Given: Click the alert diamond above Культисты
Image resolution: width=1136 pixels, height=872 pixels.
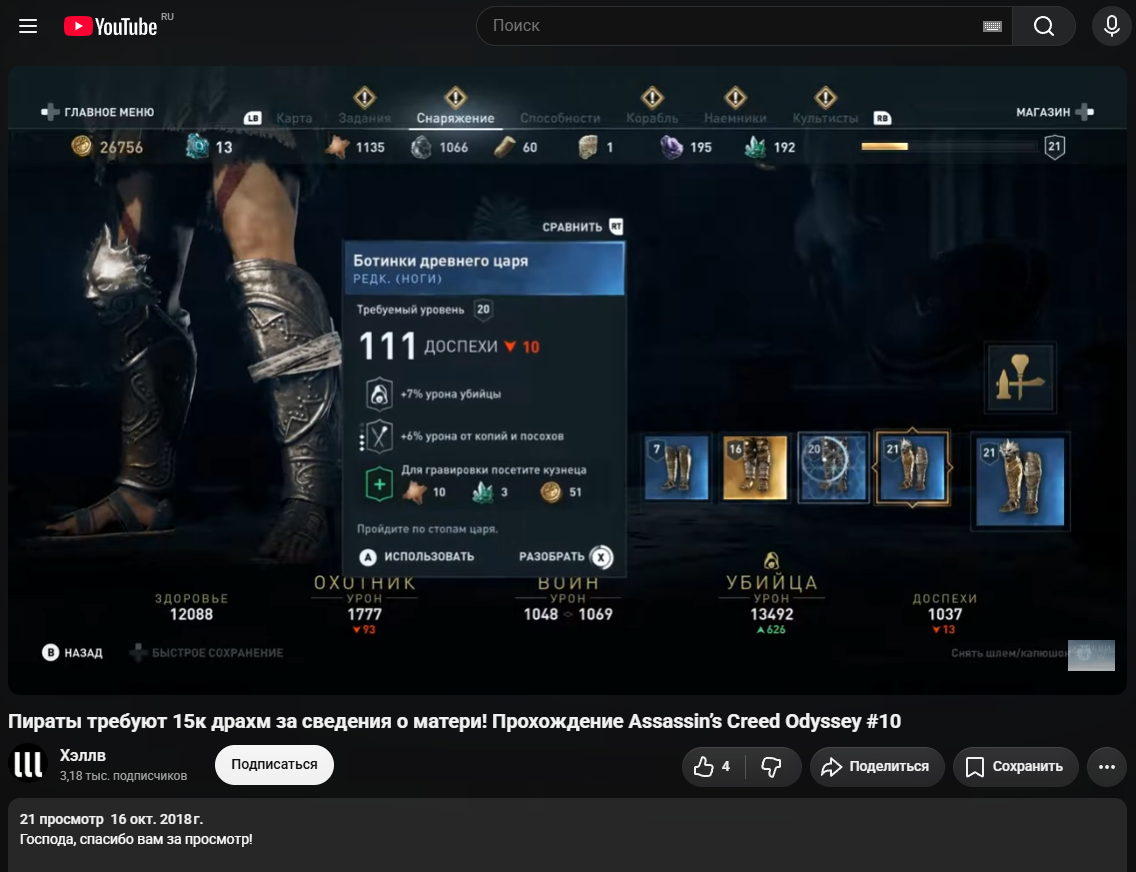Looking at the screenshot, I should 825,97.
